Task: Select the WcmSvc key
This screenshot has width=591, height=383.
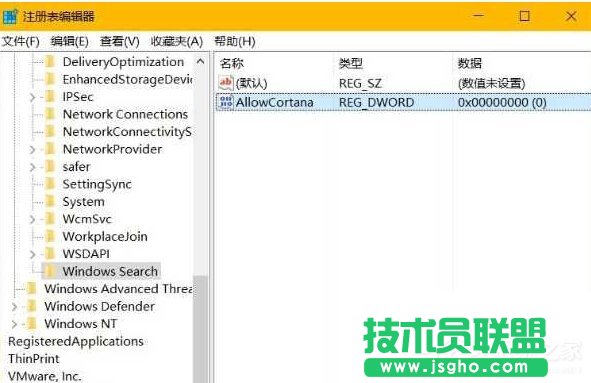Action: point(87,219)
